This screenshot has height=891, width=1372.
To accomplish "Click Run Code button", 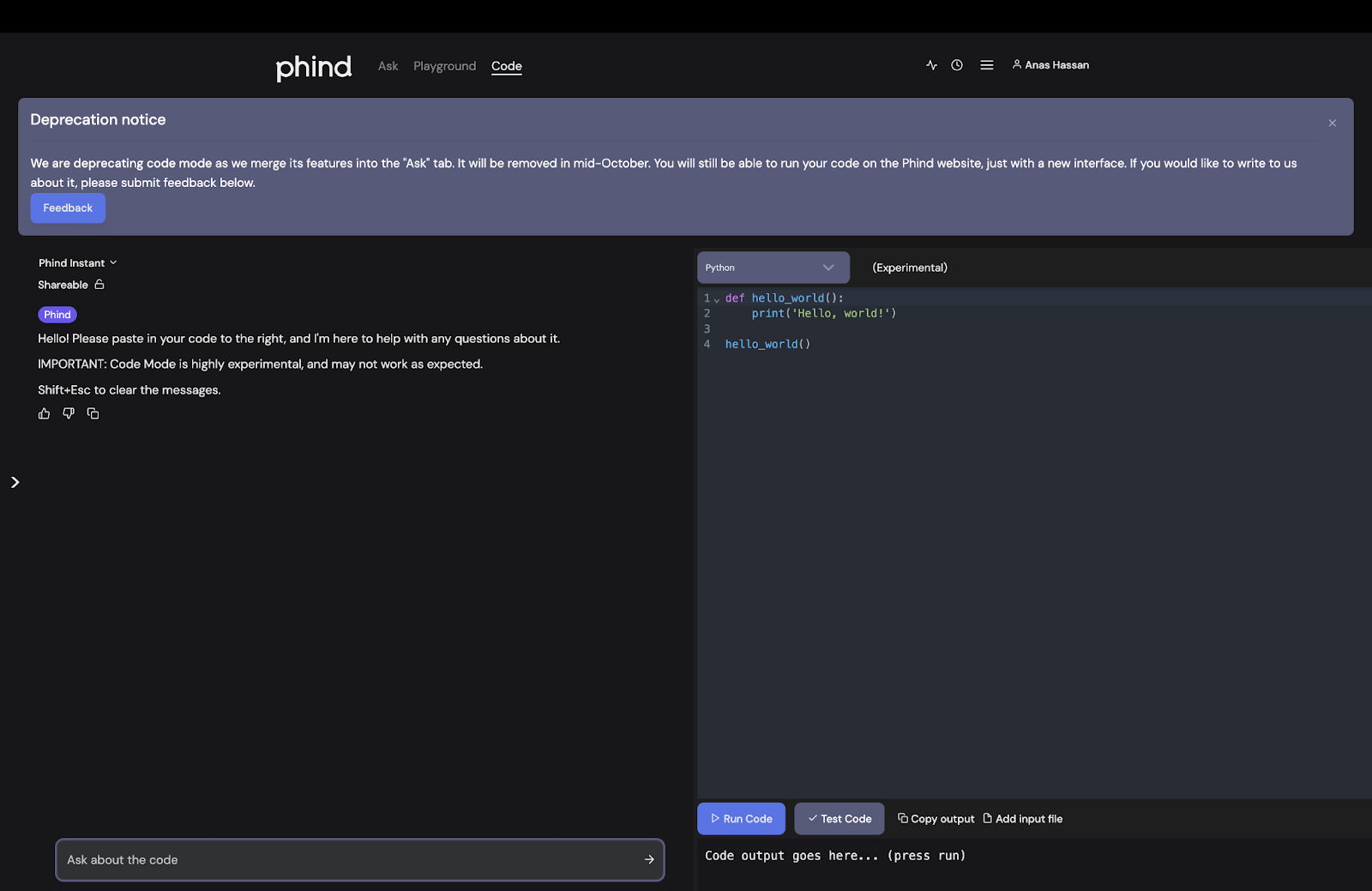I will coord(741,819).
